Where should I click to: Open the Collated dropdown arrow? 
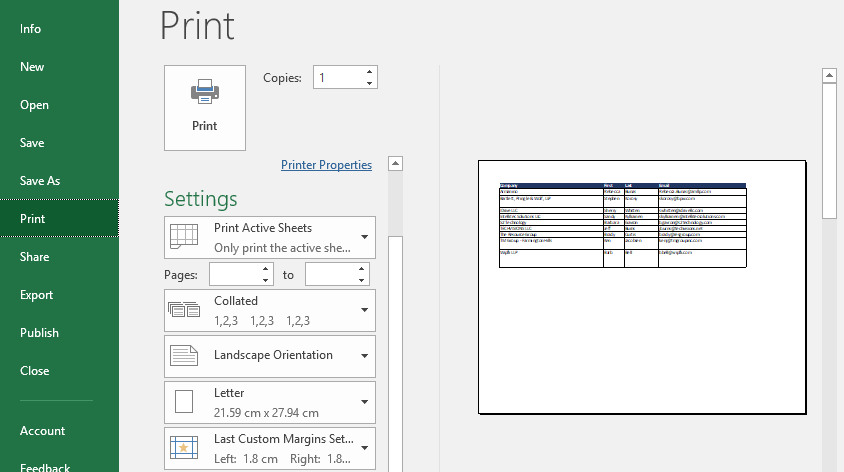click(363, 311)
